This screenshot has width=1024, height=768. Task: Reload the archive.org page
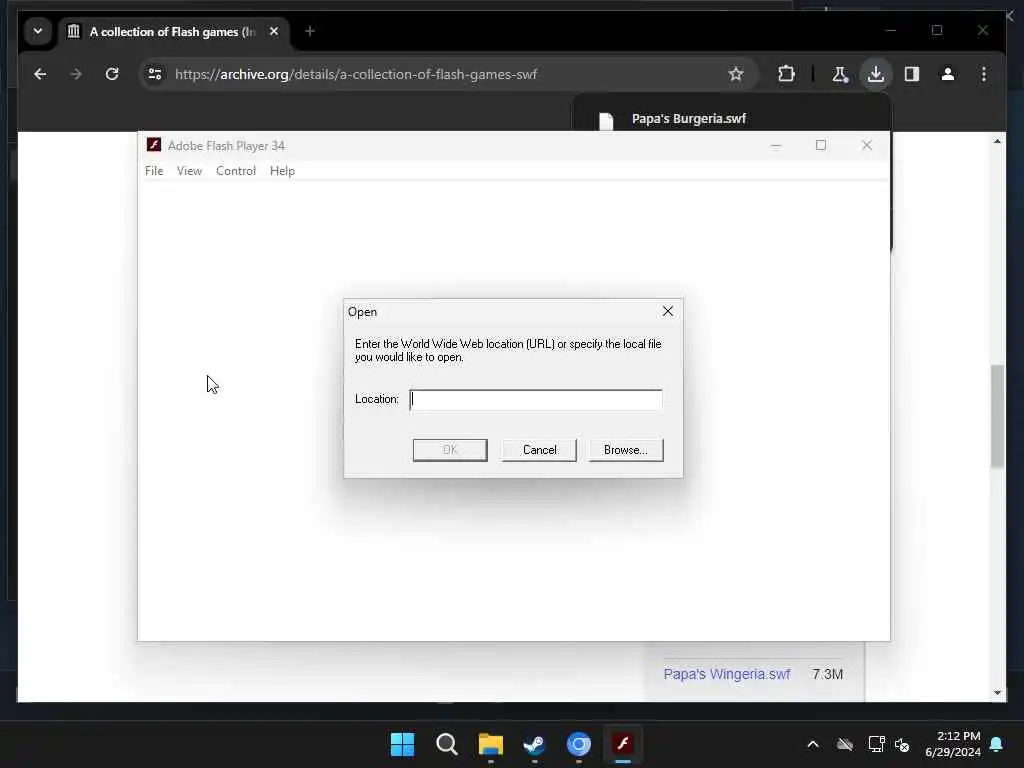tap(112, 74)
